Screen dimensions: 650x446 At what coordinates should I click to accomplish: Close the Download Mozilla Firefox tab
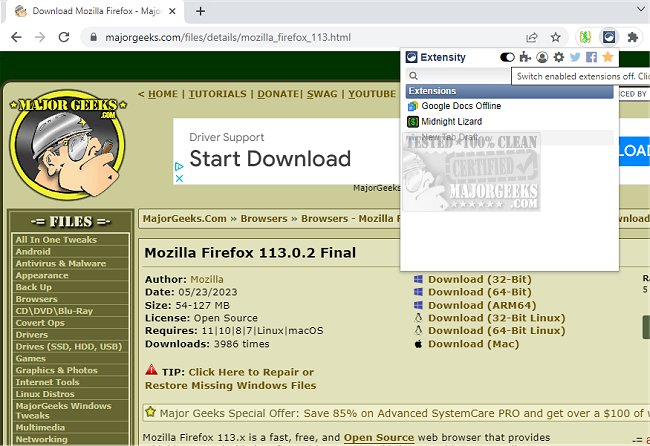coord(172,11)
